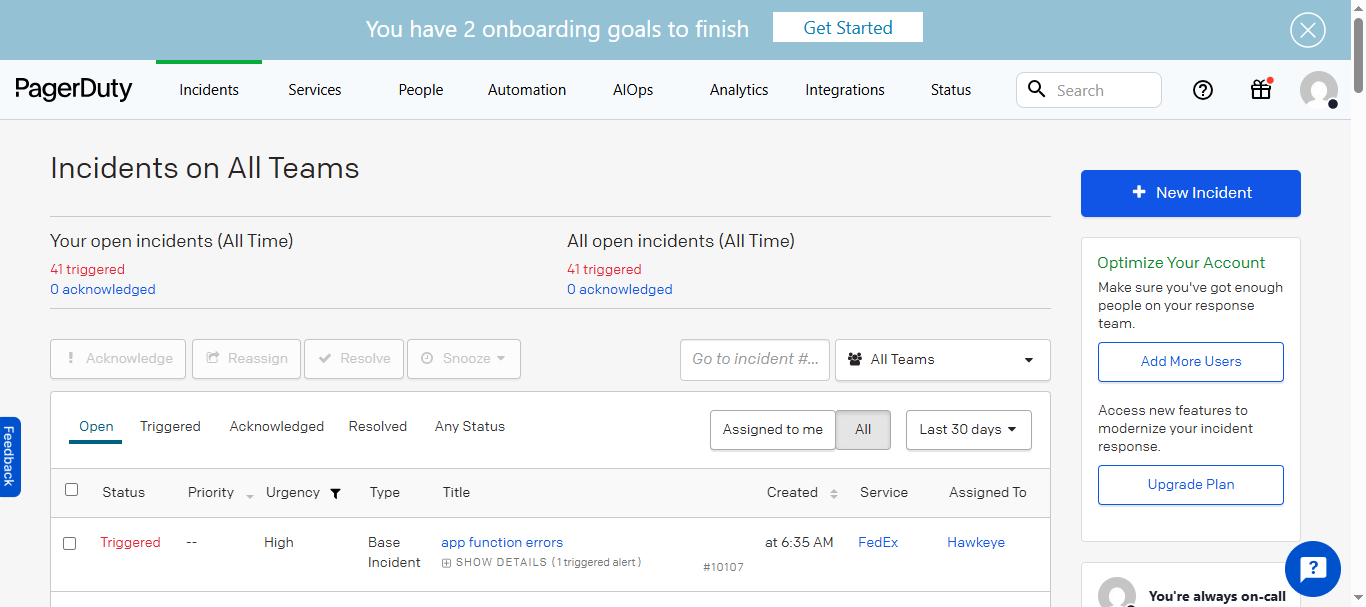Screen dimensions: 1366x607
Task: Open the Last 30 days date dropdown
Action: click(x=968, y=430)
